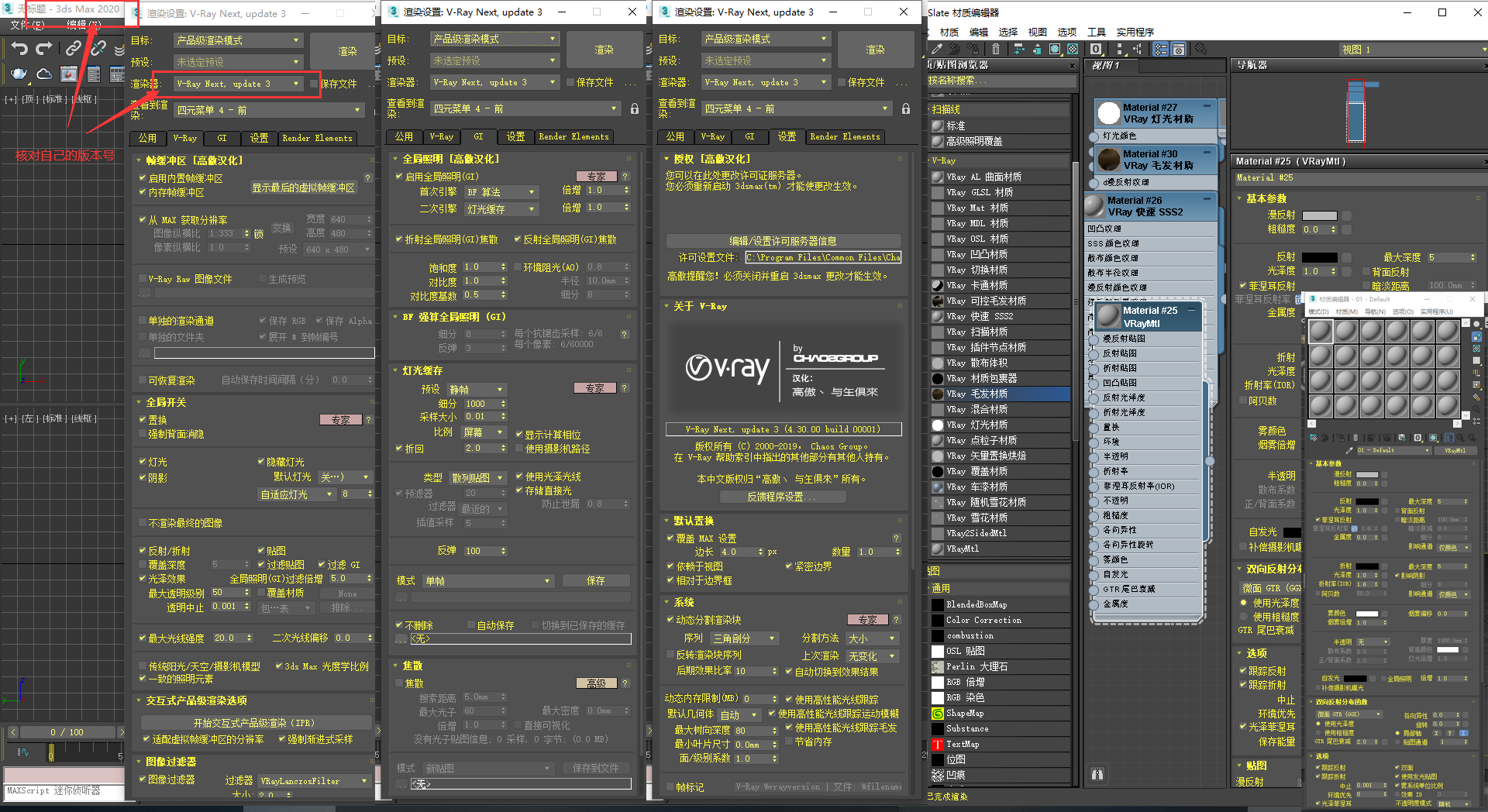The height and width of the screenshot is (812, 1488).
Task: Click the Material ID Channel '0' icon
Action: [x=1096, y=49]
